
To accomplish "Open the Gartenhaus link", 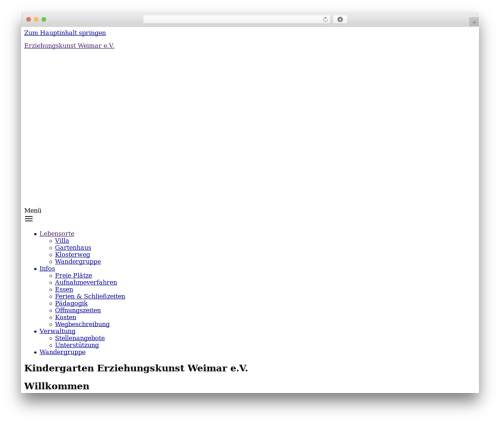I will coord(73,248).
